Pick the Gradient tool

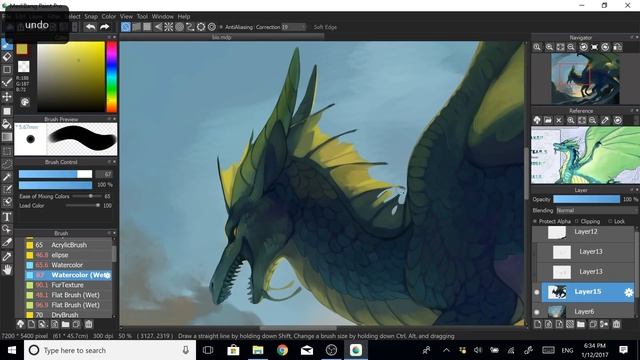(x=7, y=137)
